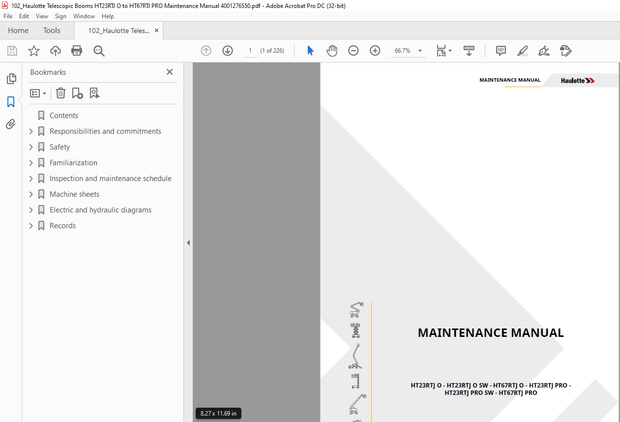The image size is (620, 422).
Task: Click the upload to cloud icon
Action: 55,51
